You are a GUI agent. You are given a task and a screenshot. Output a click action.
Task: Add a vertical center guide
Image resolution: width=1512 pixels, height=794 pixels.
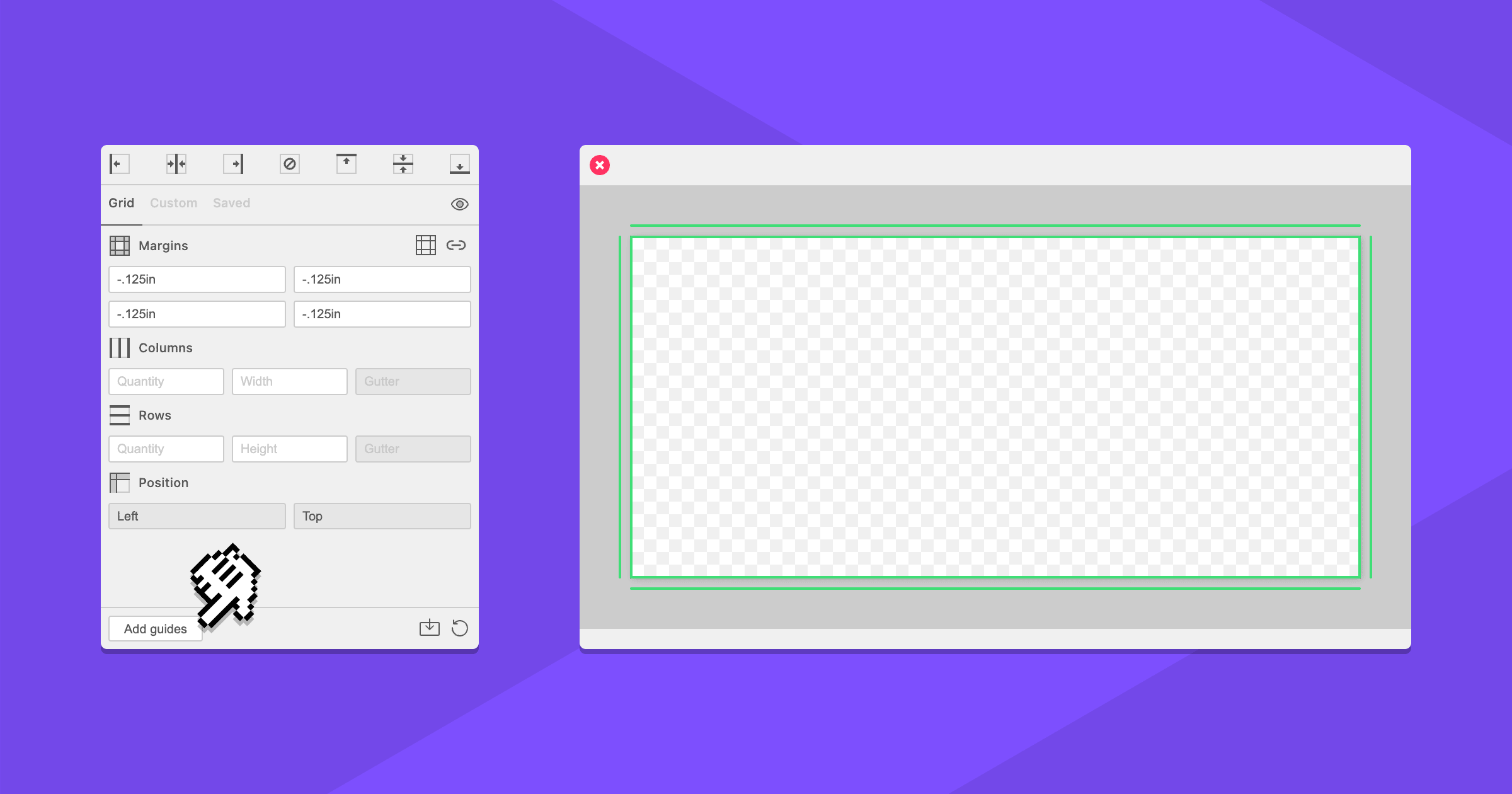[175, 164]
